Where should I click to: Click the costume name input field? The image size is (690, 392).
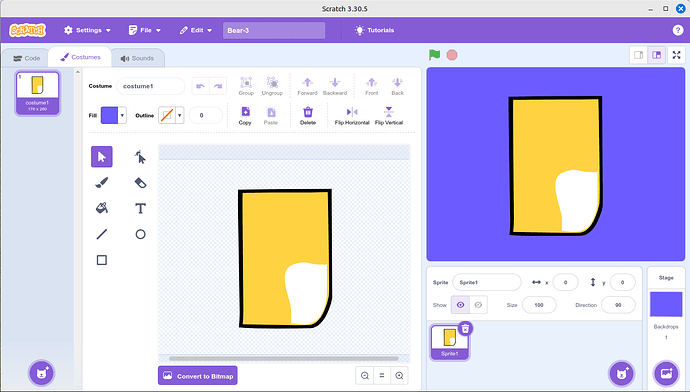150,86
